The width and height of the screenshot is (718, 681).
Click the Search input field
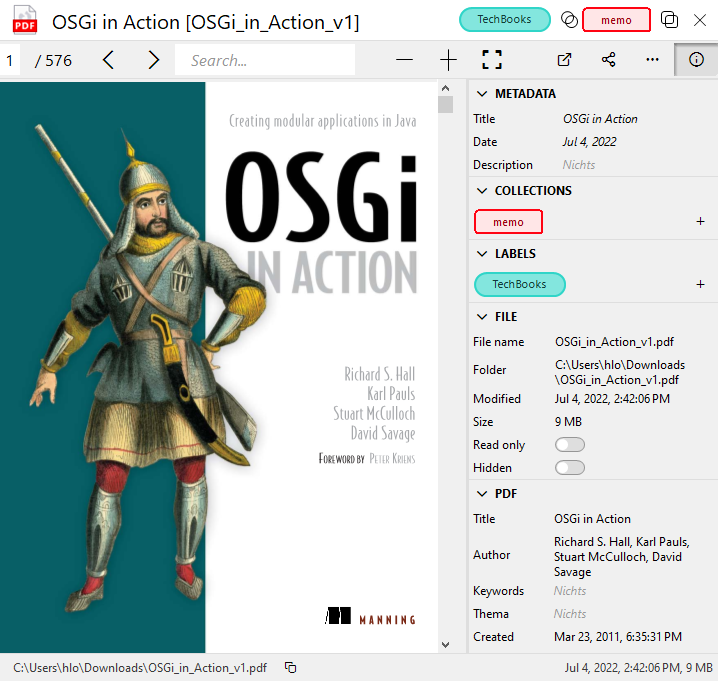pos(265,60)
